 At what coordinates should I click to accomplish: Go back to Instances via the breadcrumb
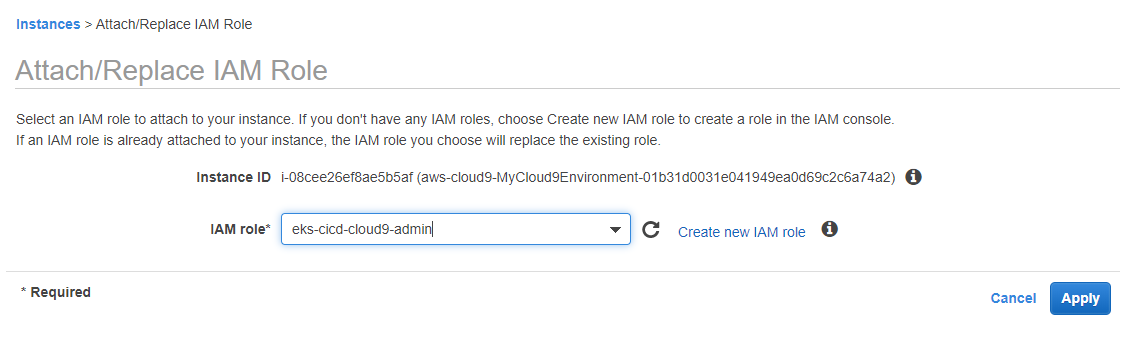point(48,24)
